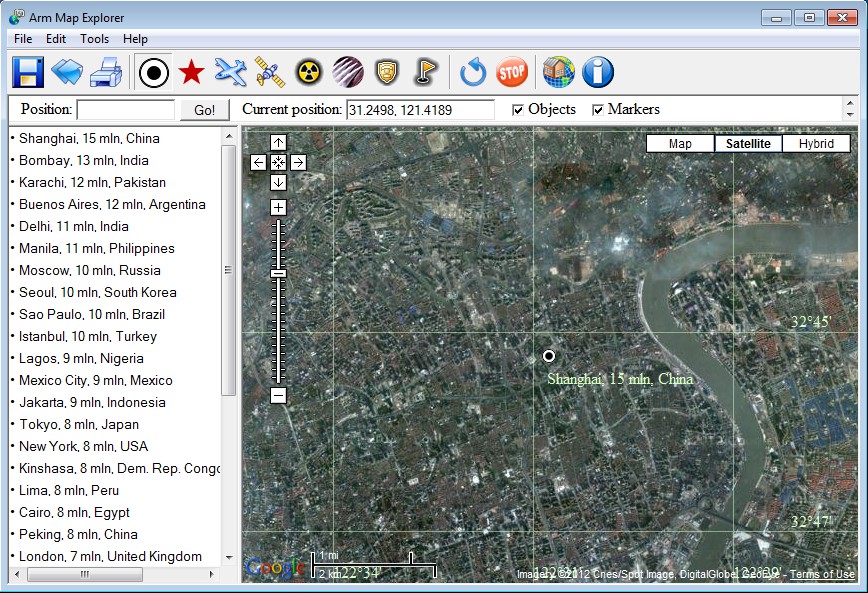Image resolution: width=868 pixels, height=593 pixels.
Task: Click the satellite icon in toolbar
Action: point(269,72)
